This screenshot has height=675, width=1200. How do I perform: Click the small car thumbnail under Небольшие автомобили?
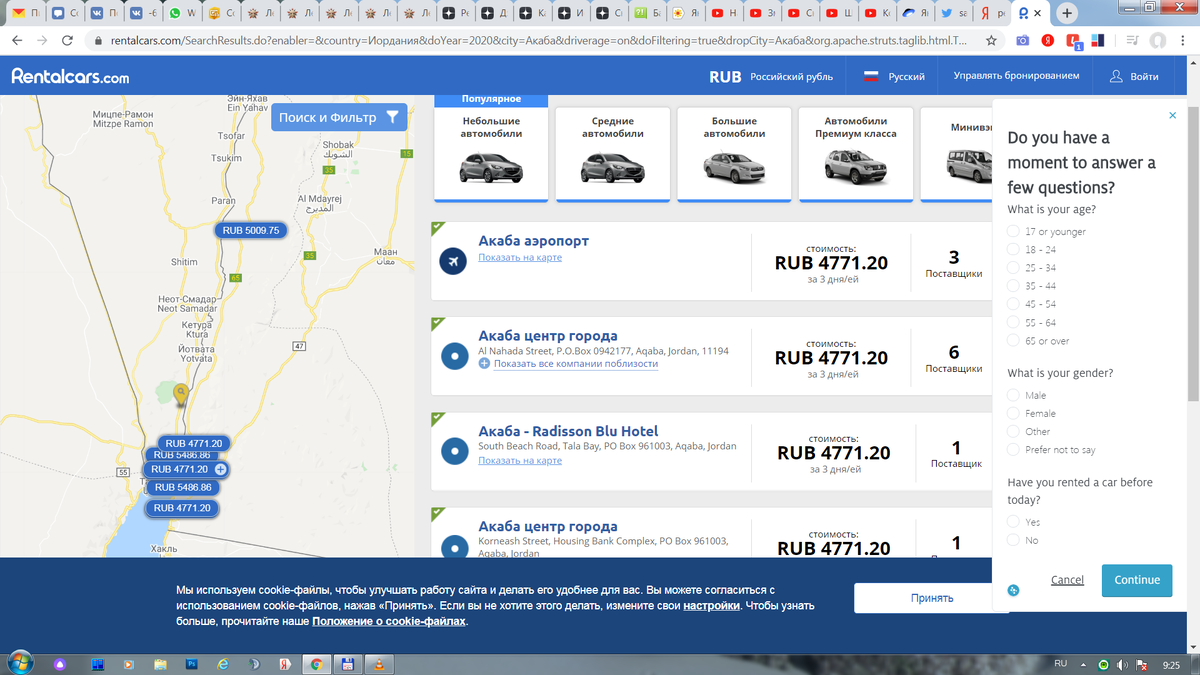(491, 167)
